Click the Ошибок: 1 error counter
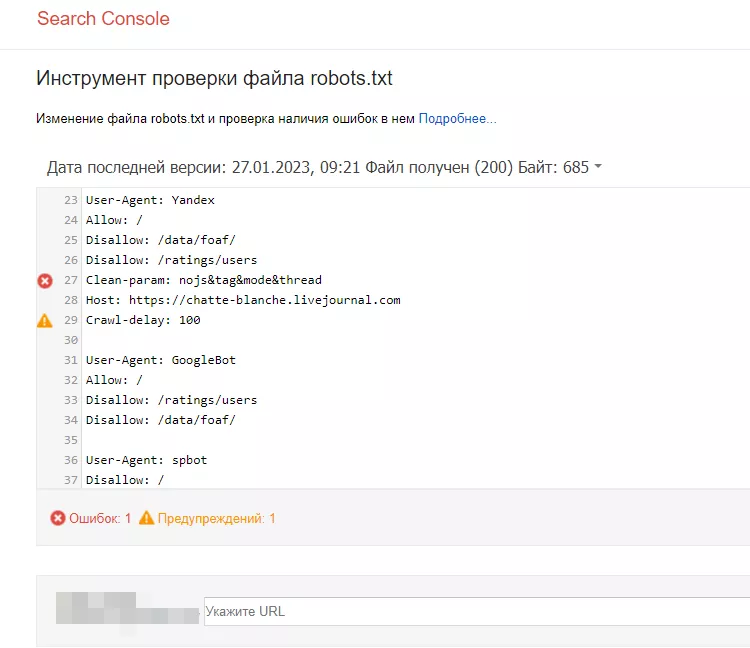Viewport: 750px width, 648px height. [100, 518]
